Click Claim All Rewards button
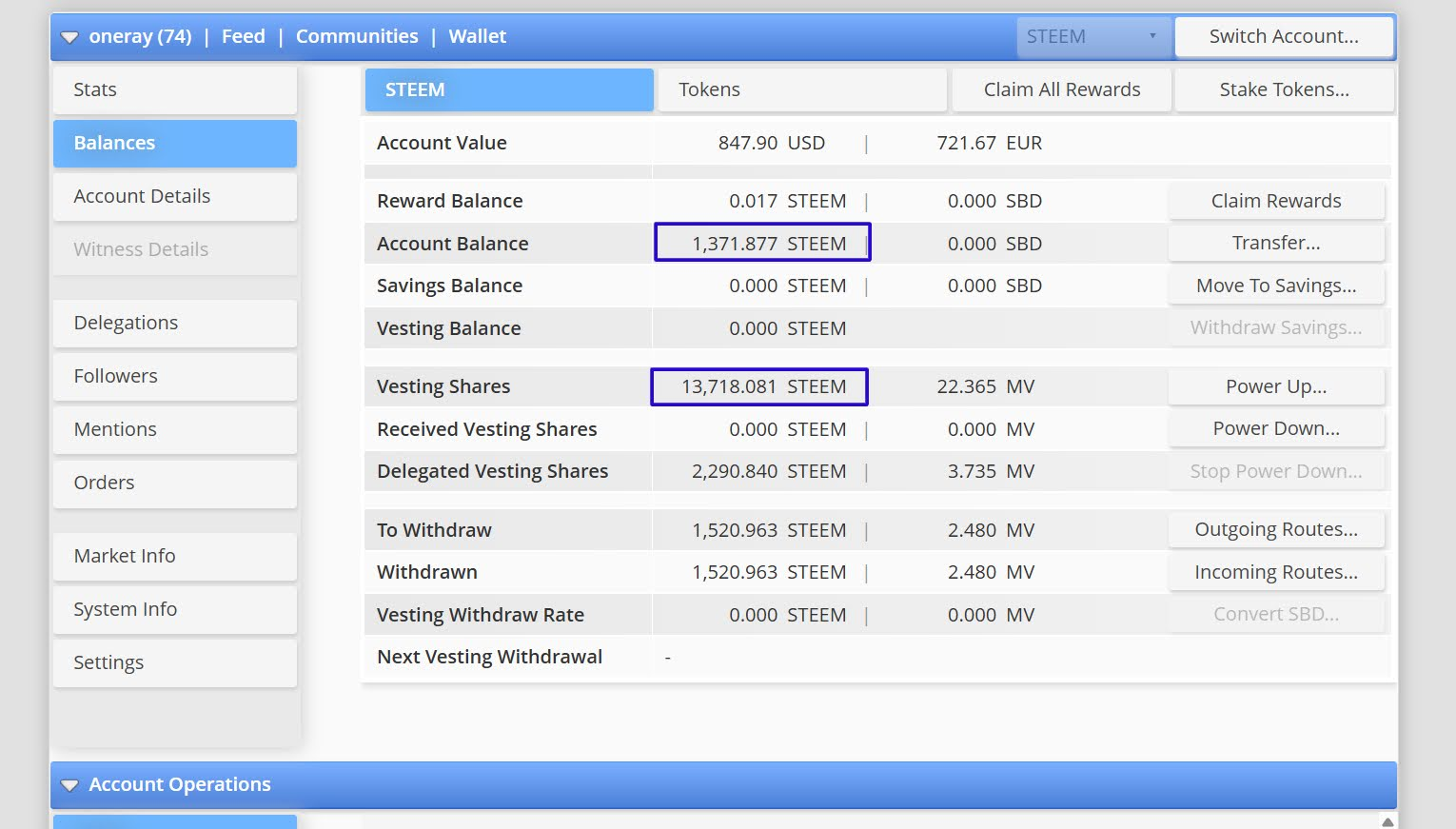The width and height of the screenshot is (1456, 829). 1062,90
